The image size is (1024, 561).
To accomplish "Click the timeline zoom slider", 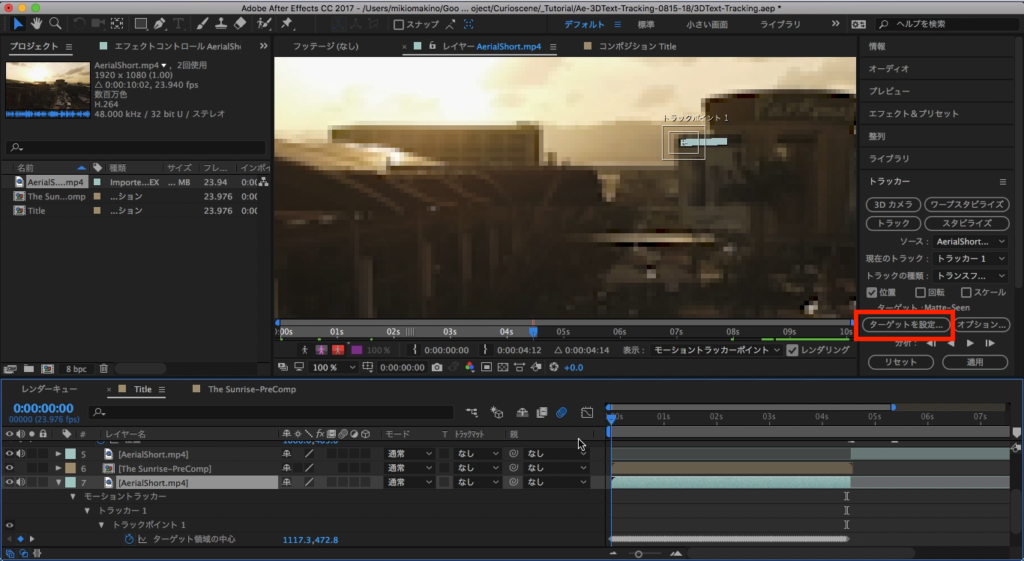I will 638,553.
